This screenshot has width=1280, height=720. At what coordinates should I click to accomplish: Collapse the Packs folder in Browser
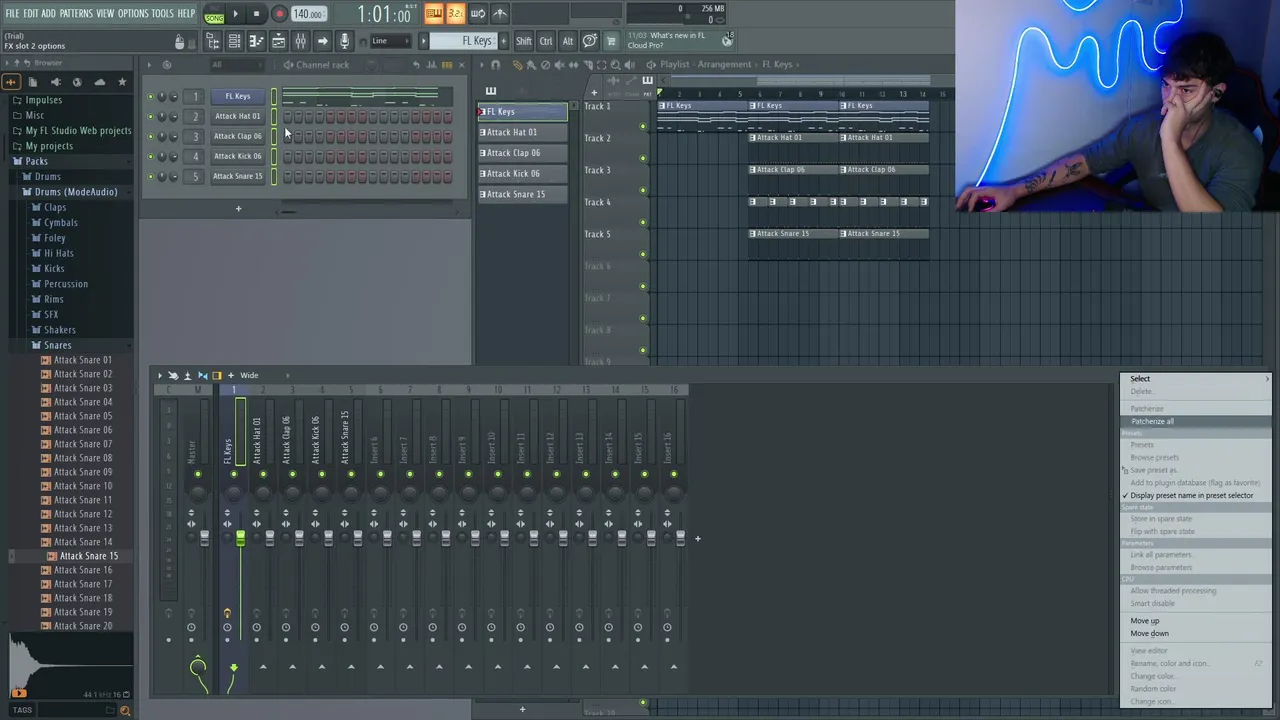tap(37, 161)
